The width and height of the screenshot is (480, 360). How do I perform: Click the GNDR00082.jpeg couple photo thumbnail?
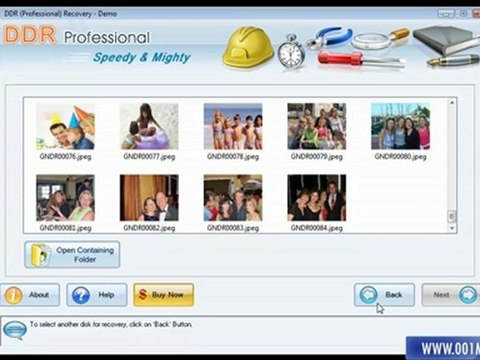[x=149, y=198]
